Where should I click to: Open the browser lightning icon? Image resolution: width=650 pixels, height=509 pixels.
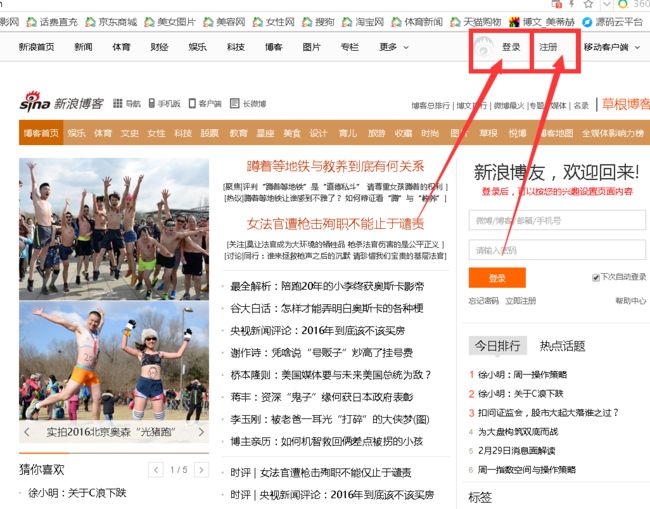(x=572, y=4)
